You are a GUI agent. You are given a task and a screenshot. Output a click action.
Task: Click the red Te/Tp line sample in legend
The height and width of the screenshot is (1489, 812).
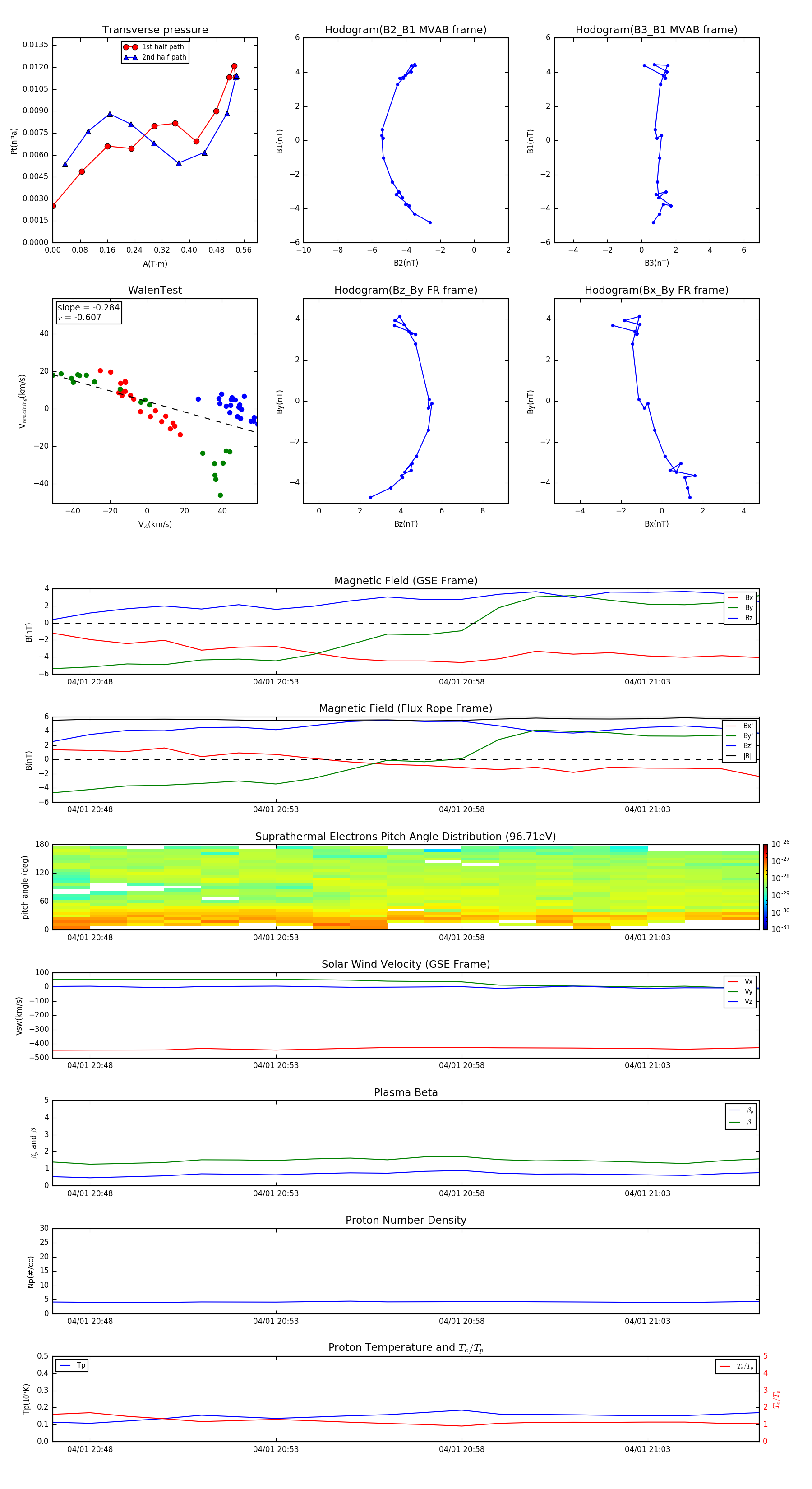point(725,1366)
